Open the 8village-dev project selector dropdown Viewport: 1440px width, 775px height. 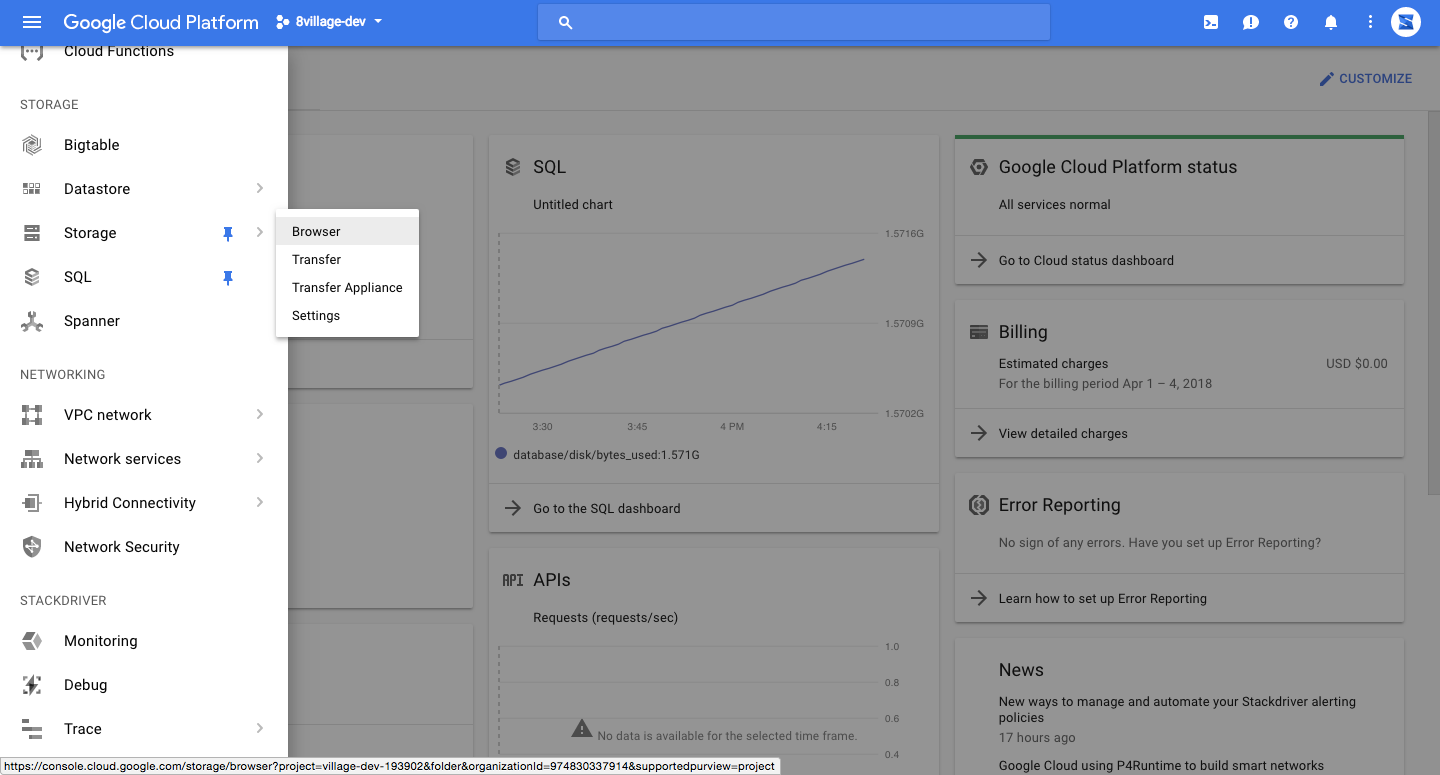click(x=329, y=22)
